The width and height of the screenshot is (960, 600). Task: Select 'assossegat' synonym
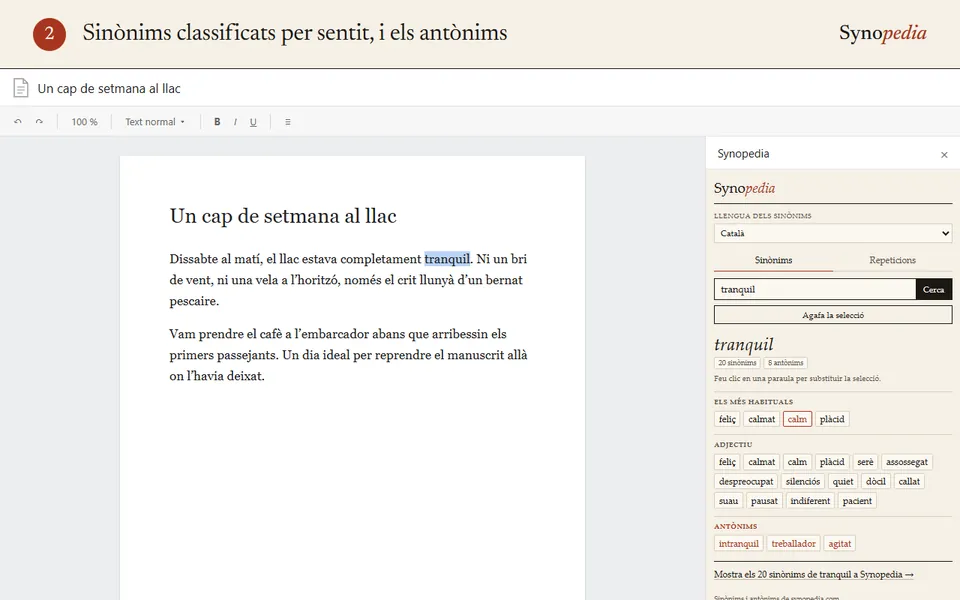tap(907, 462)
